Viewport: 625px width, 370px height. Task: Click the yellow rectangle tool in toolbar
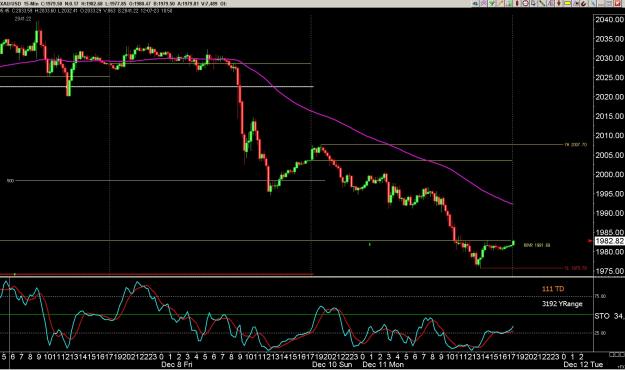tap(567, 3)
